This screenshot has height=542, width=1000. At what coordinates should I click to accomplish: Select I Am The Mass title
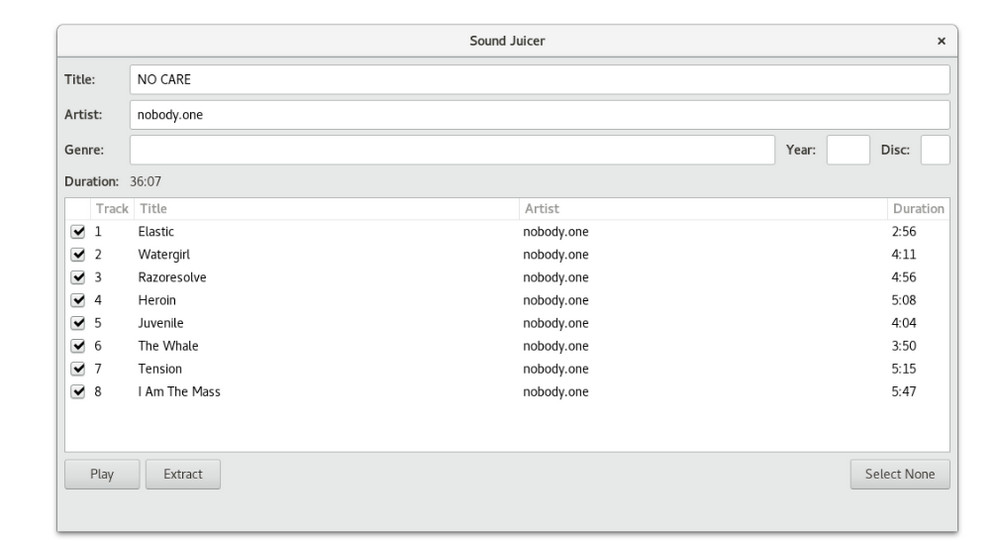179,392
